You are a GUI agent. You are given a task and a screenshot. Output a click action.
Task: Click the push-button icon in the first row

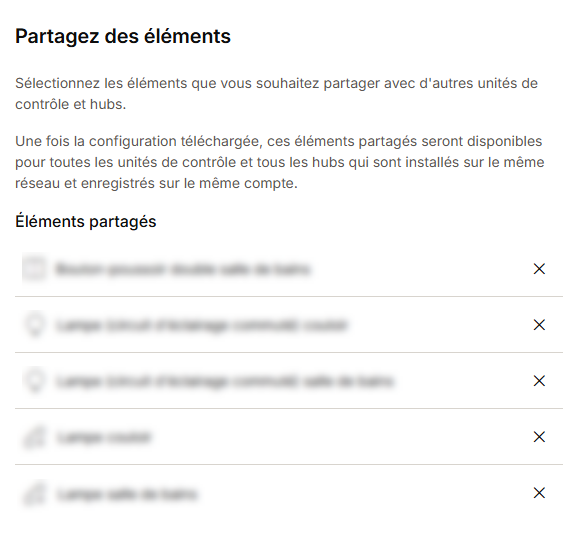pyautogui.click(x=34, y=268)
